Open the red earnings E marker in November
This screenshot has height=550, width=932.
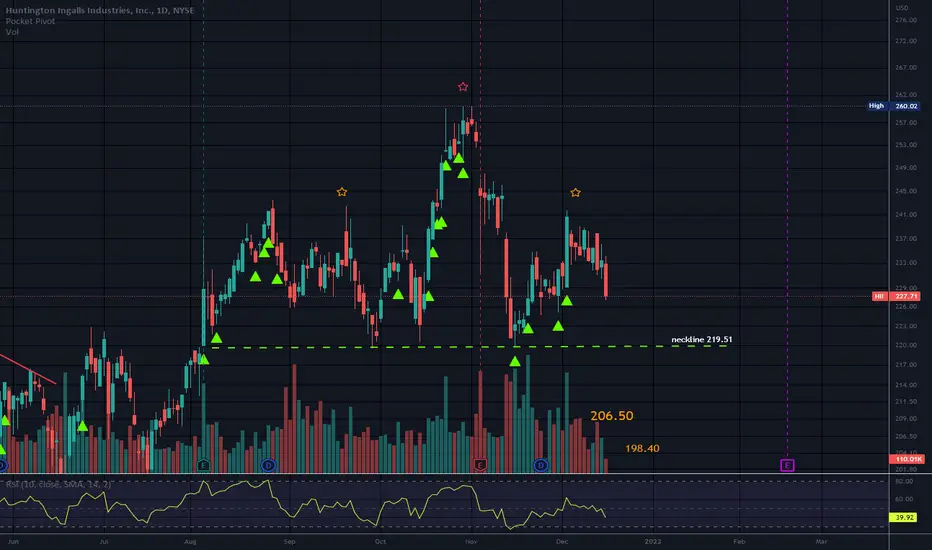480,465
